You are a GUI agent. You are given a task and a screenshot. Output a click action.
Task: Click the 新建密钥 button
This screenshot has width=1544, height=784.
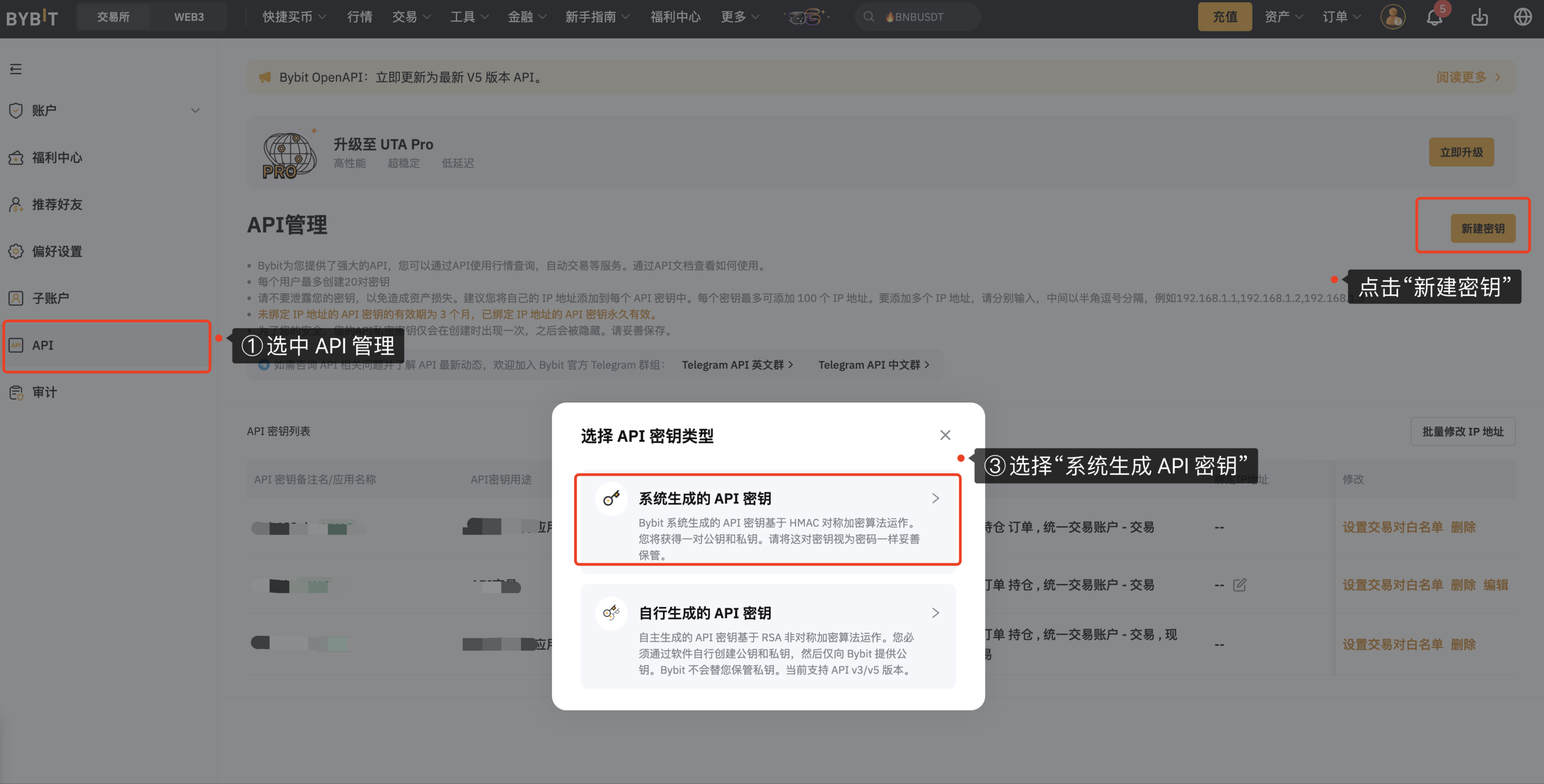click(x=1483, y=228)
